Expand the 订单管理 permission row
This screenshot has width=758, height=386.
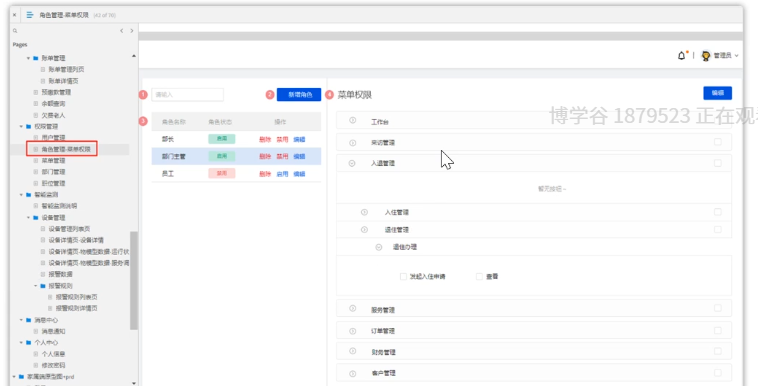[x=353, y=331]
